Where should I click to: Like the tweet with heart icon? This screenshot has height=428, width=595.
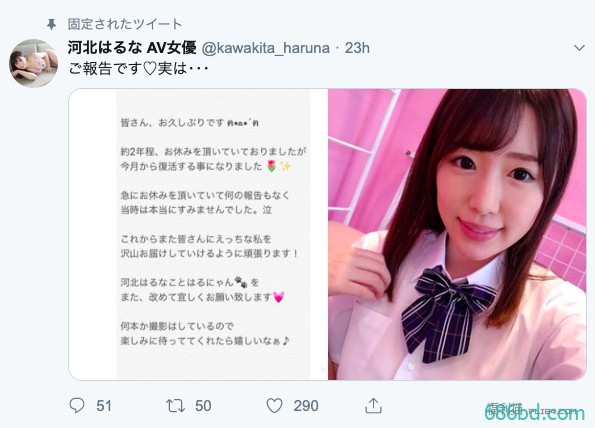pos(274,406)
